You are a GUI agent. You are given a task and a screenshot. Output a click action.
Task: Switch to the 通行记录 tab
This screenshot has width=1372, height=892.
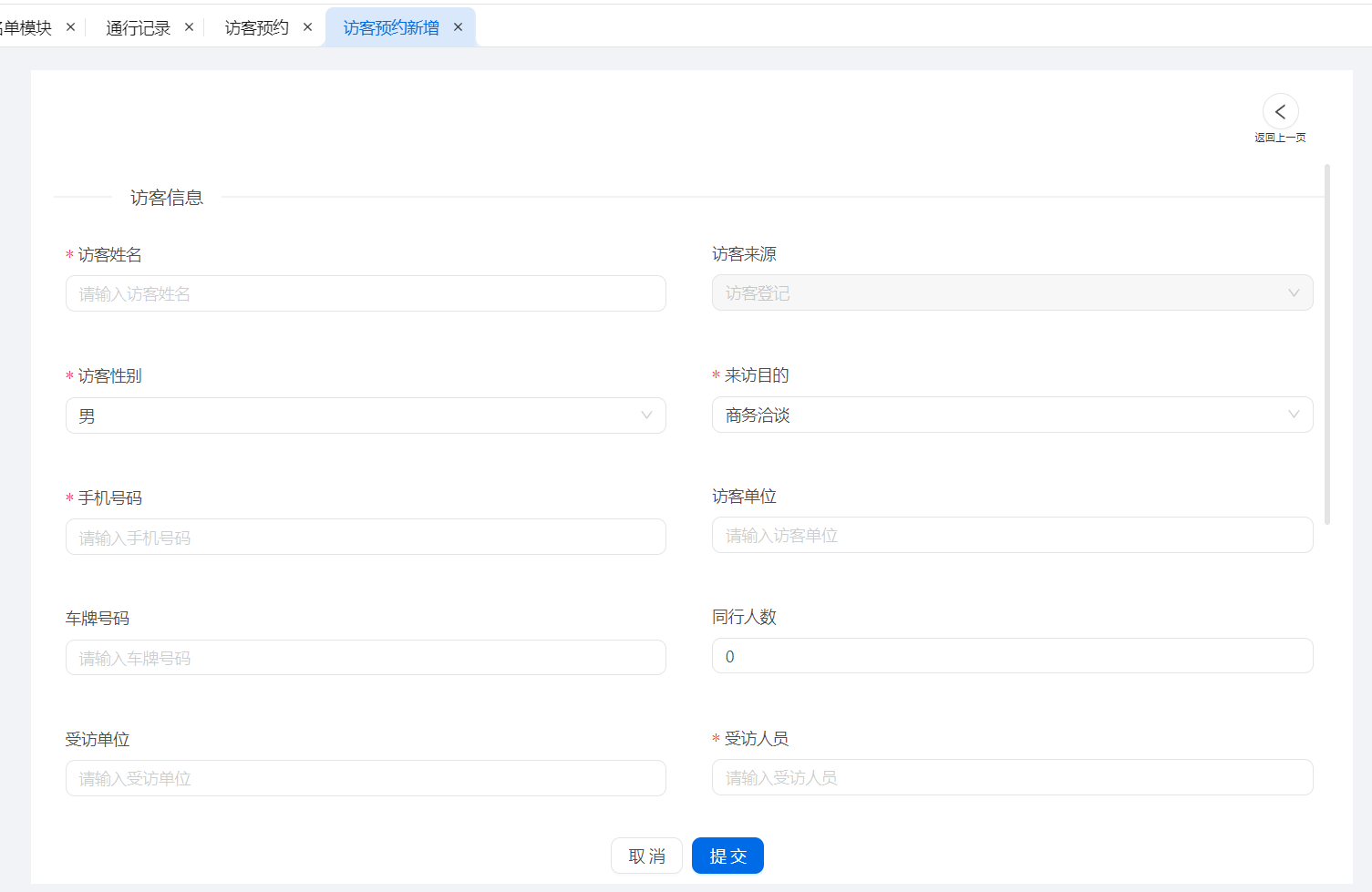[138, 28]
